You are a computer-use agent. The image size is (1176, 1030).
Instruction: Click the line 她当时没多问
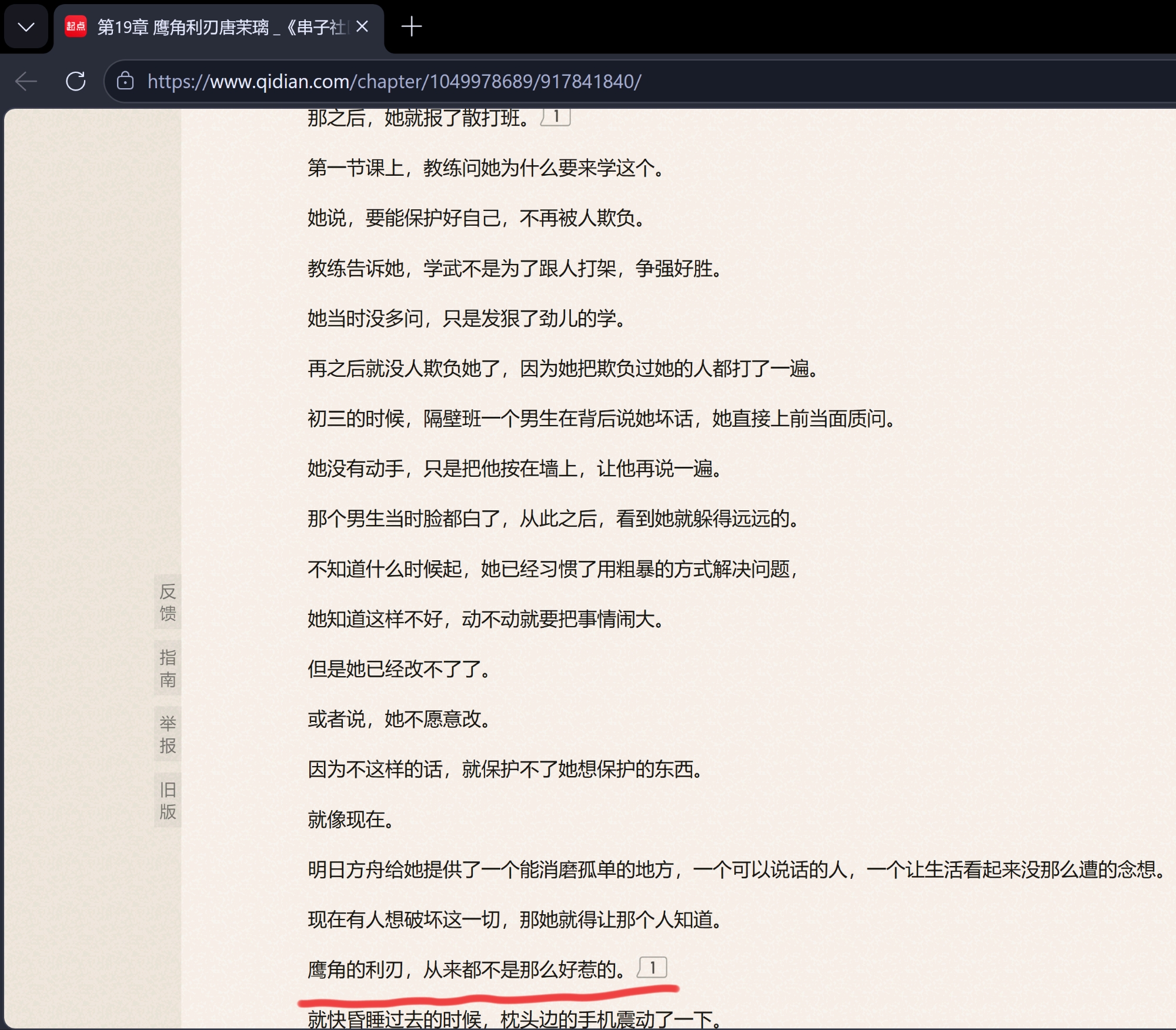468,319
